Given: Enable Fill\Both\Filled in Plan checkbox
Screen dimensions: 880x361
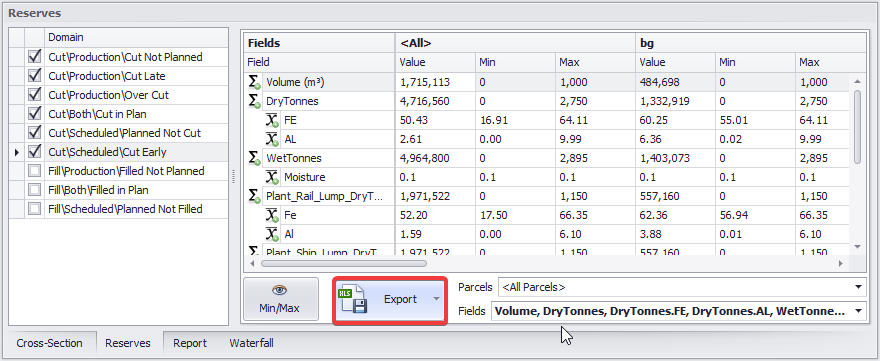Looking at the screenshot, I should pos(35,190).
